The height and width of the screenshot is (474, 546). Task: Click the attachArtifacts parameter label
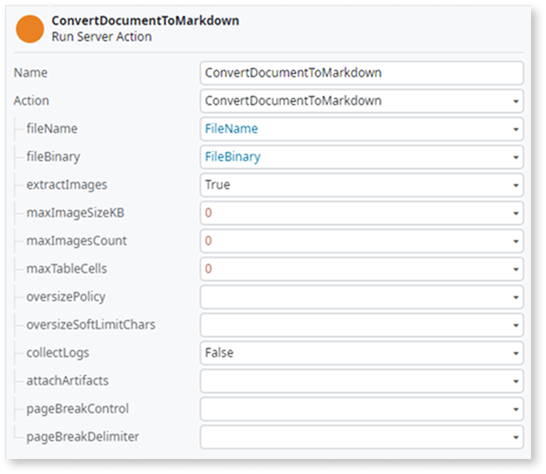(x=68, y=381)
